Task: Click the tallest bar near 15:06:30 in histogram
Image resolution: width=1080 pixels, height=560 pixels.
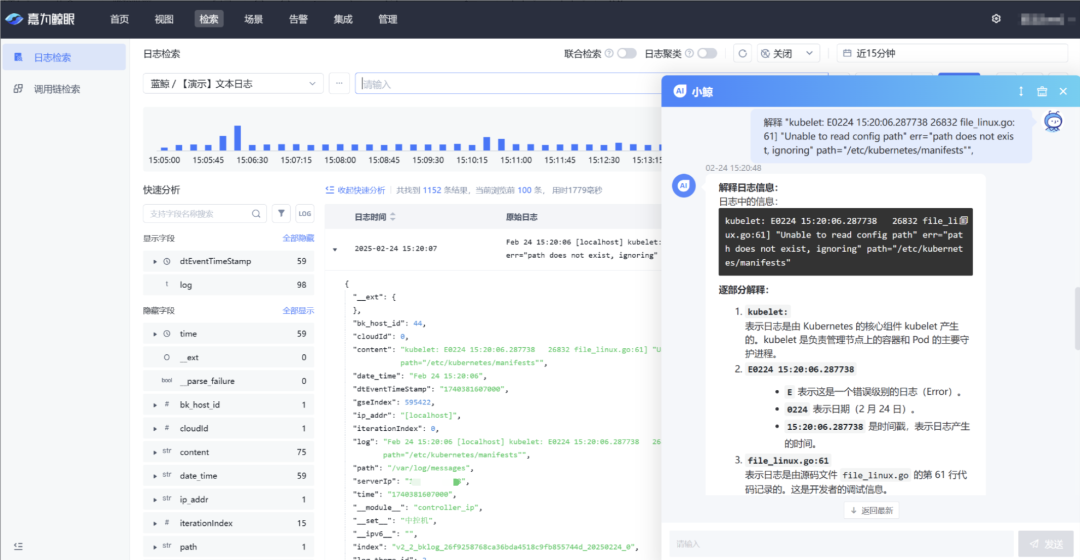Action: point(238,138)
